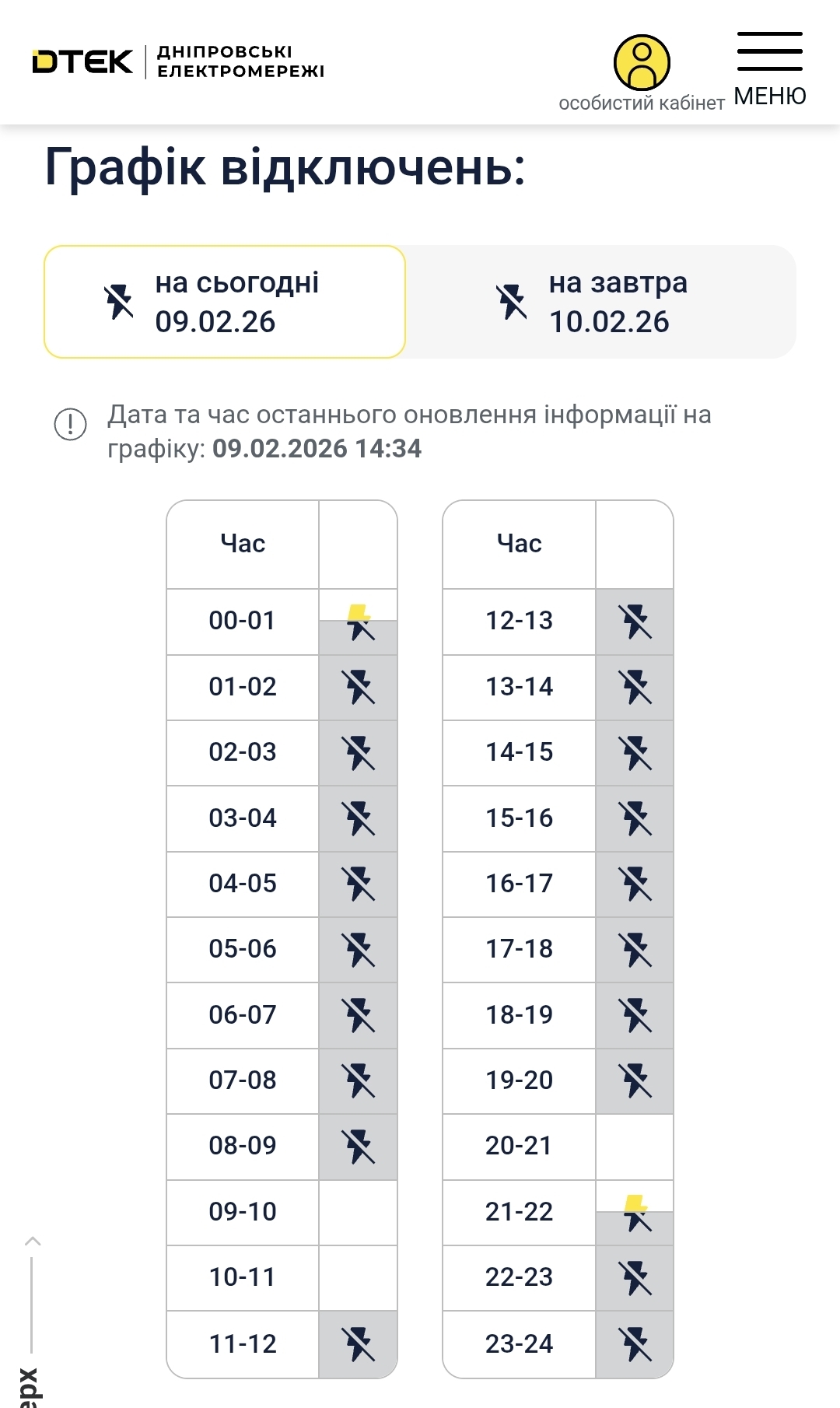Click the outage icon for 19-20
Screen dimensions: 840x1408
(635, 1081)
